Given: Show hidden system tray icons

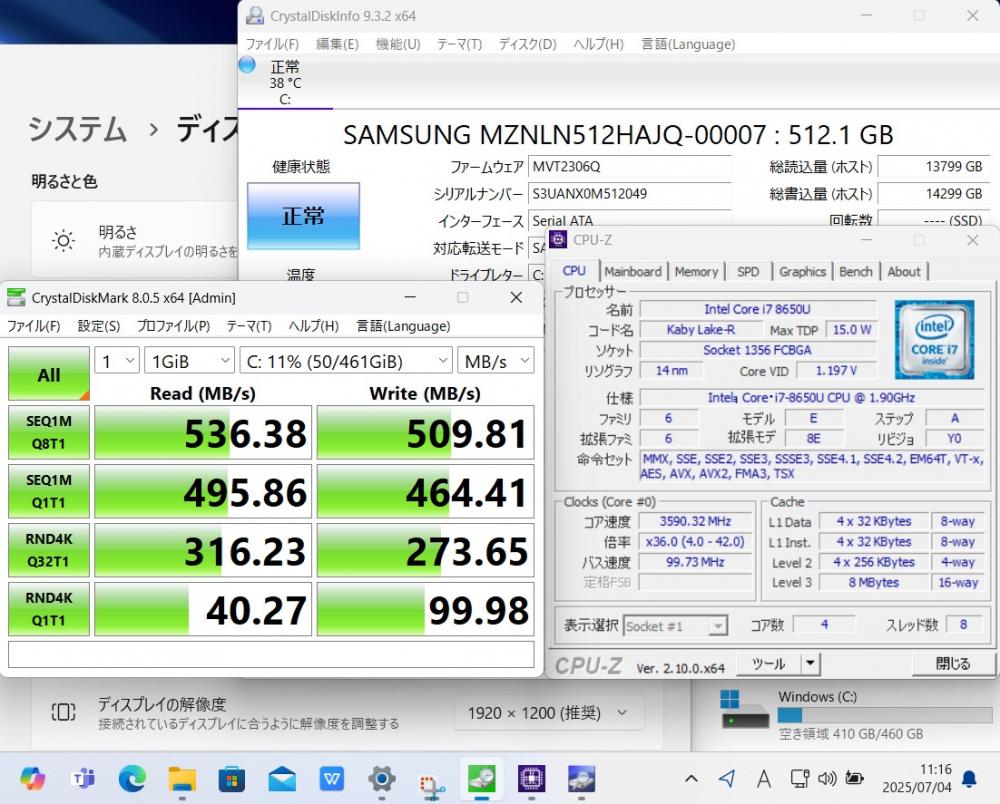Looking at the screenshot, I should coord(691,778).
